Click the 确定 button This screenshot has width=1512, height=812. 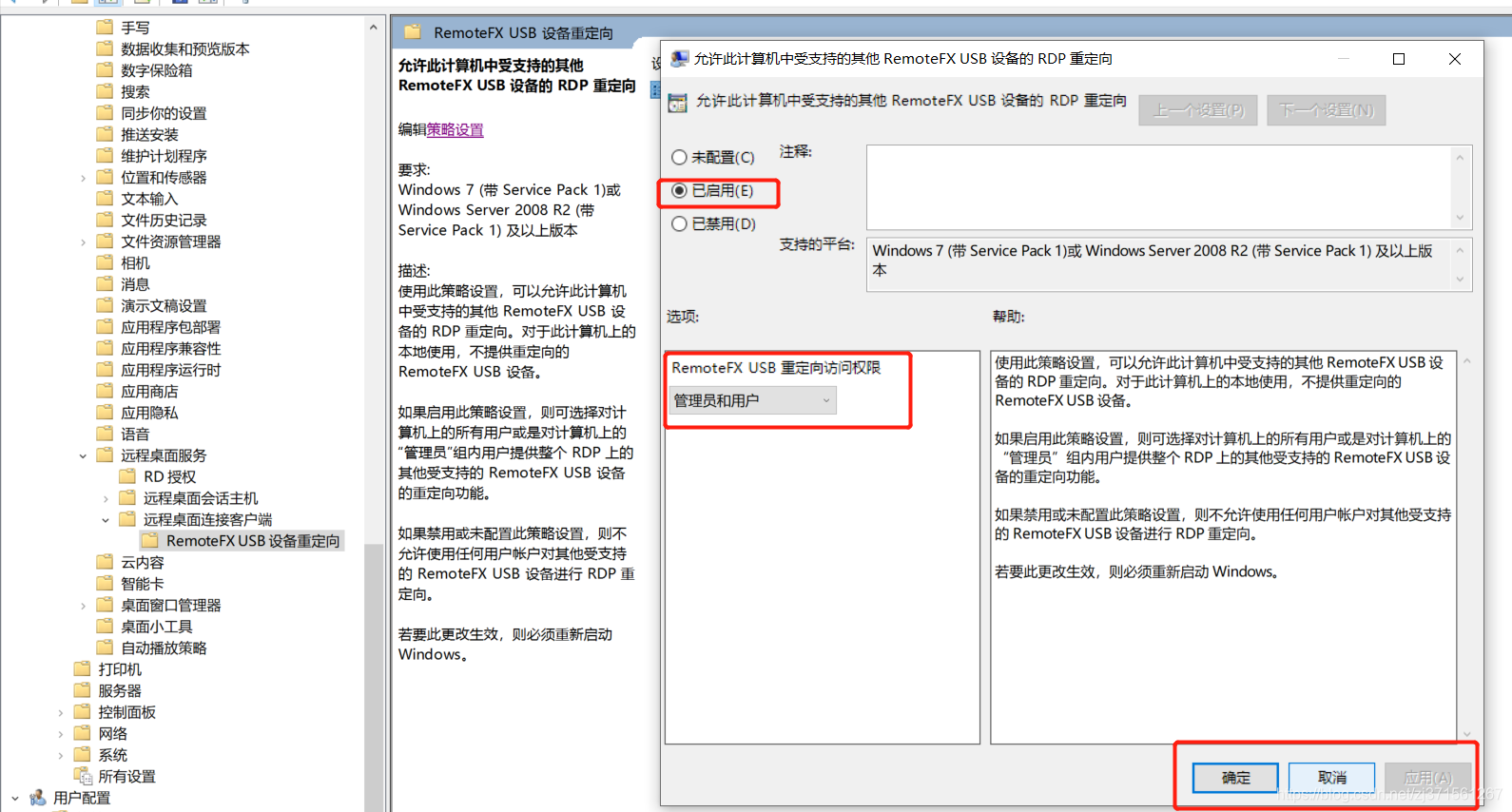coord(1235,777)
